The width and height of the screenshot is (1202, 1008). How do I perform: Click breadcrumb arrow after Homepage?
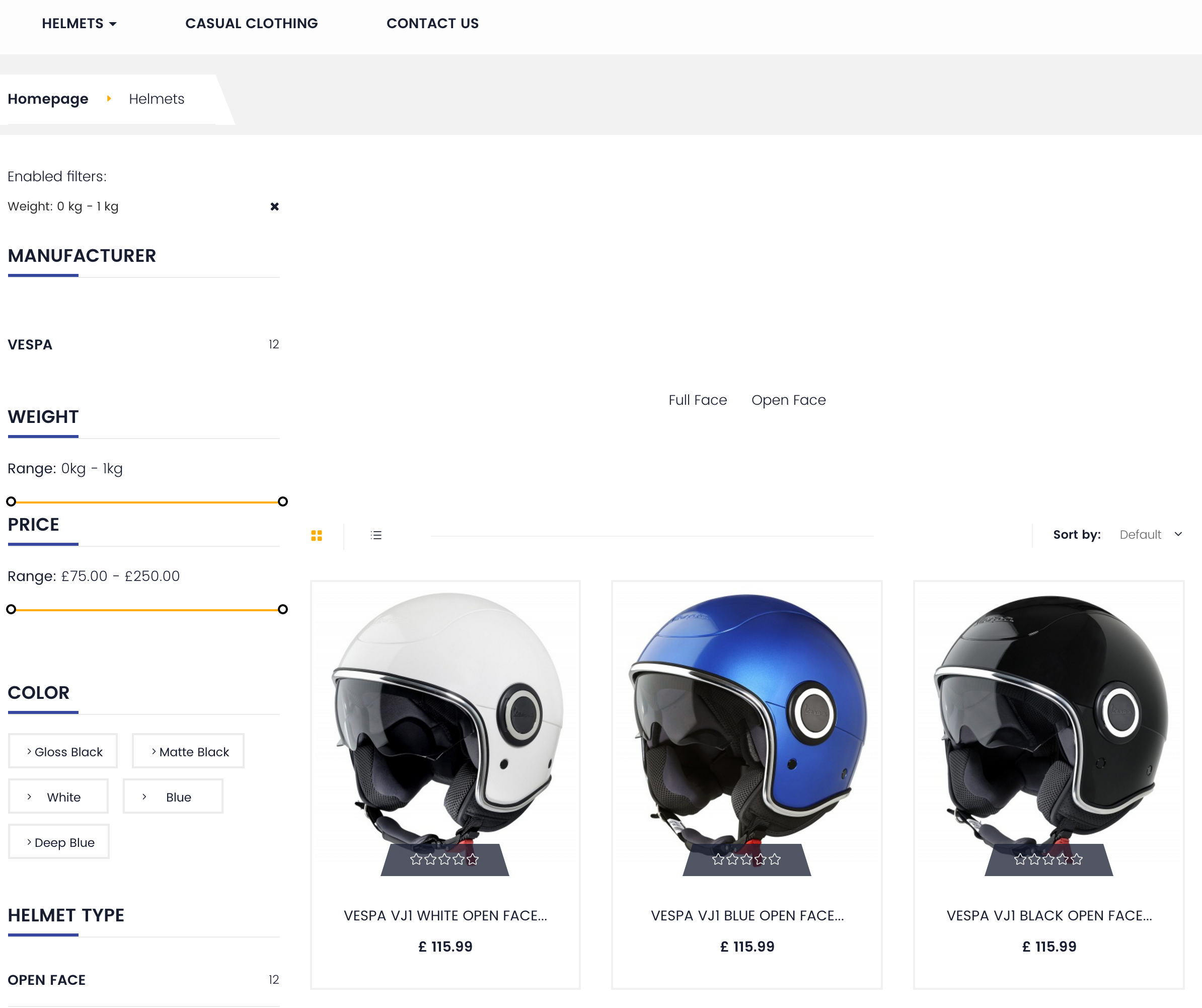click(x=109, y=99)
